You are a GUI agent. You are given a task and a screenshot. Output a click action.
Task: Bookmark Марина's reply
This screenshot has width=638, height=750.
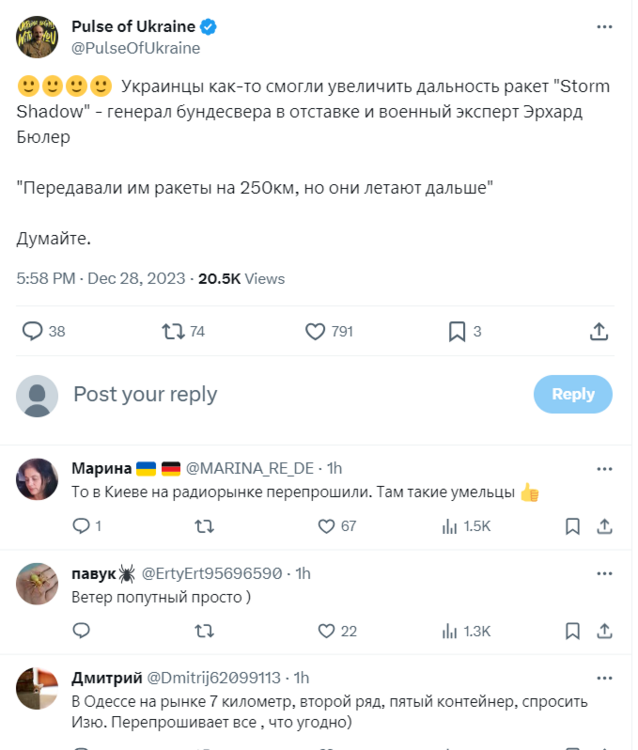coord(572,526)
